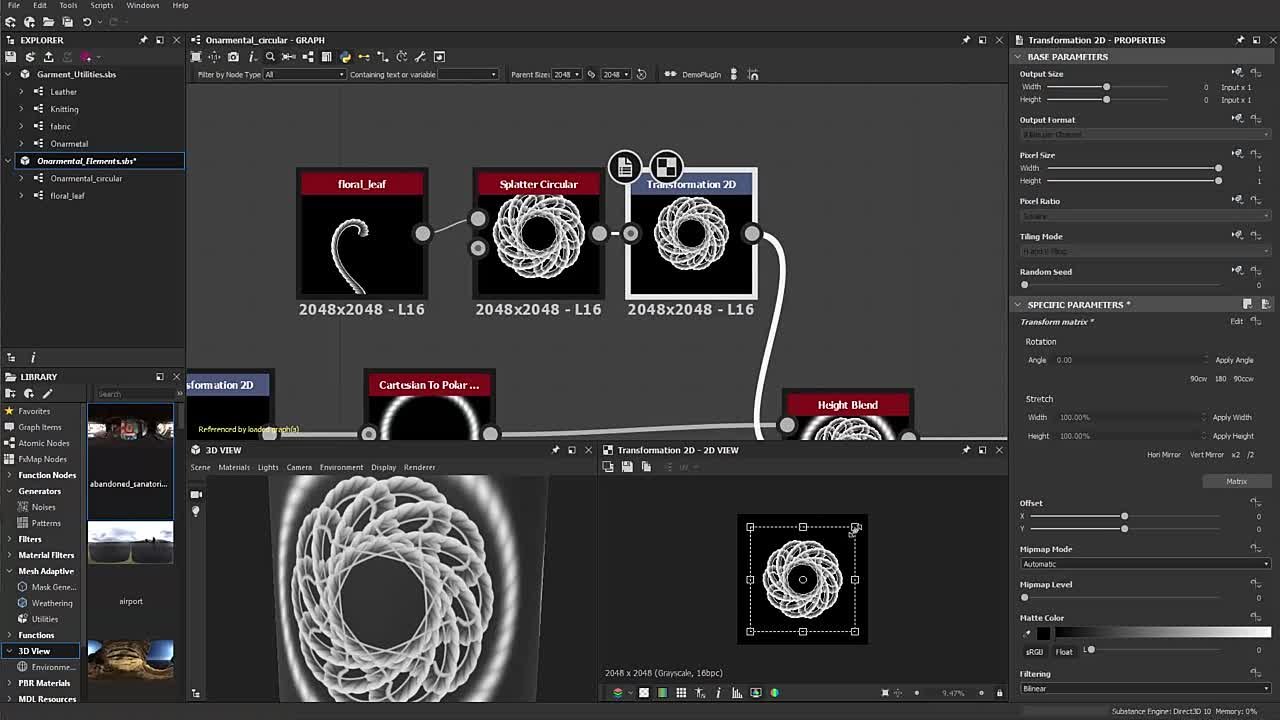1280x720 pixels.
Task: Click the Horiz Mirror button
Action: pyautogui.click(x=1163, y=455)
